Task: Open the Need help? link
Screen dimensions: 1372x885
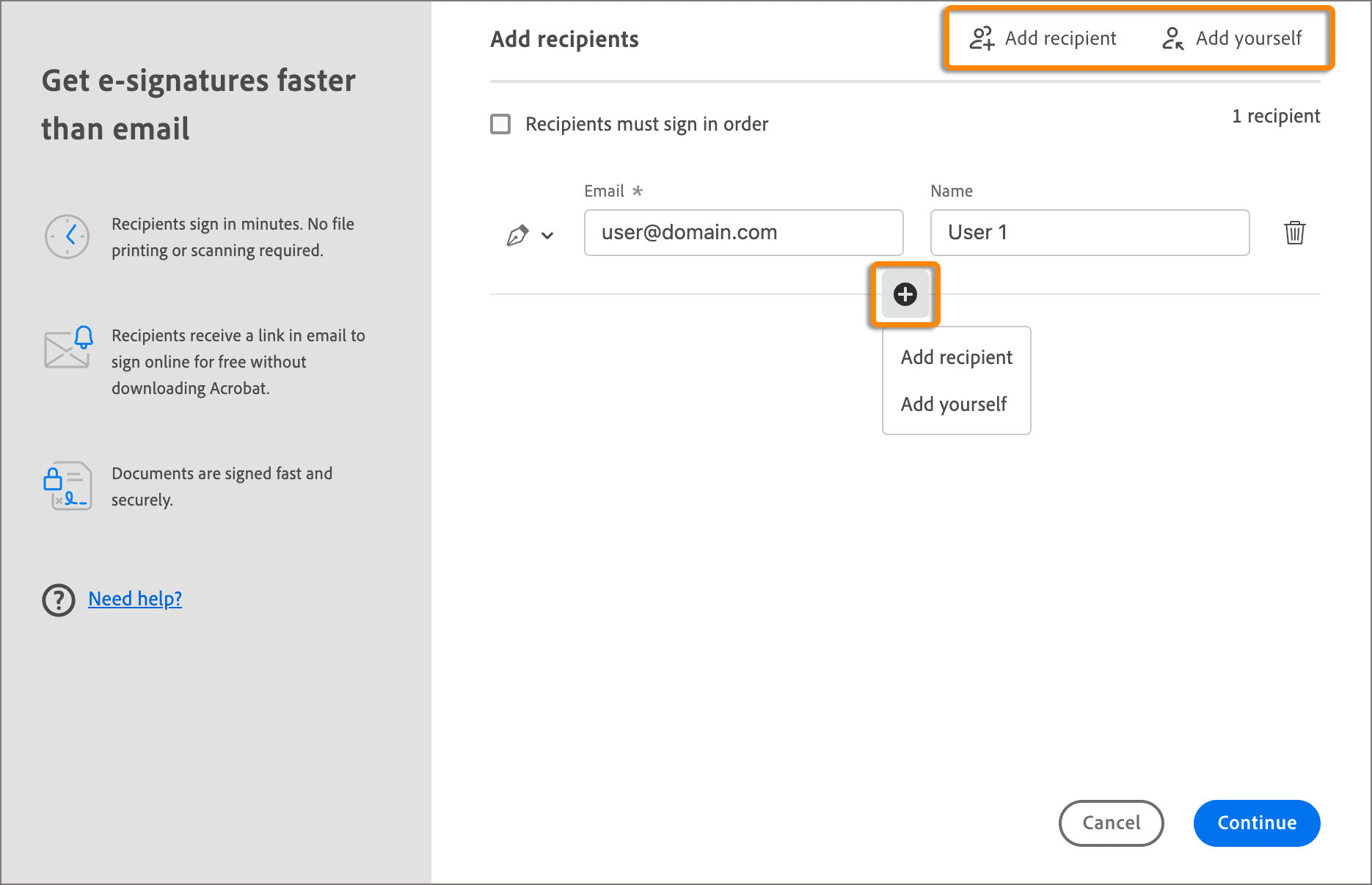Action: coord(135,599)
